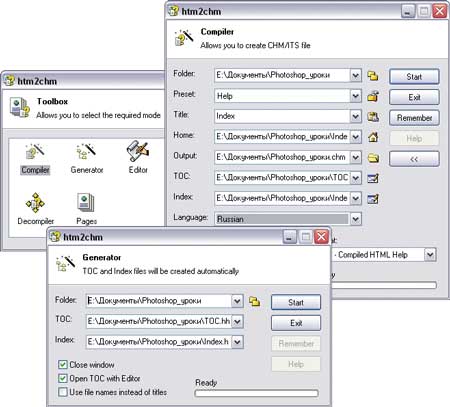Open the Generator mode in Toolbox
This screenshot has width=450, height=407.
pos(87,159)
